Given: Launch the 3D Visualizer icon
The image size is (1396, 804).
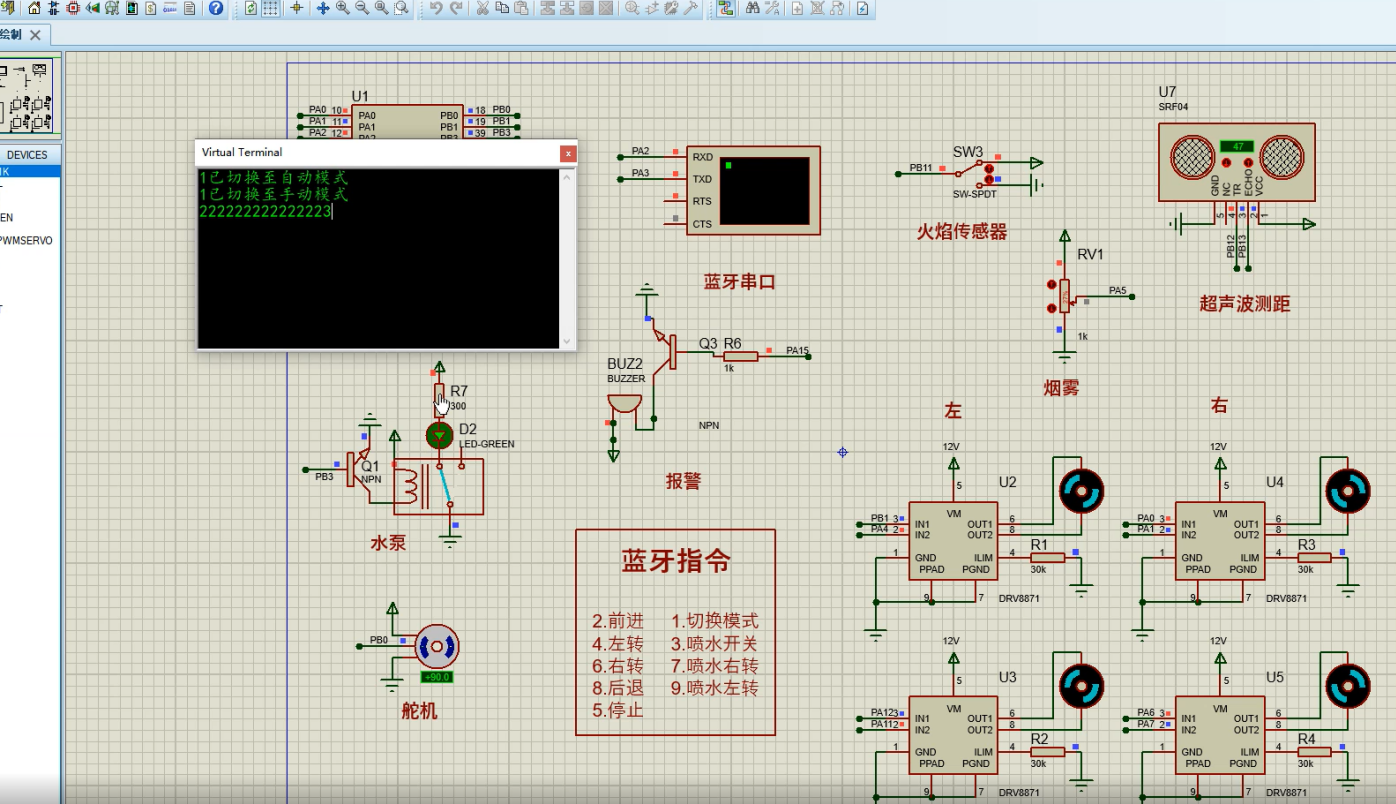Looking at the screenshot, I should tap(93, 8).
